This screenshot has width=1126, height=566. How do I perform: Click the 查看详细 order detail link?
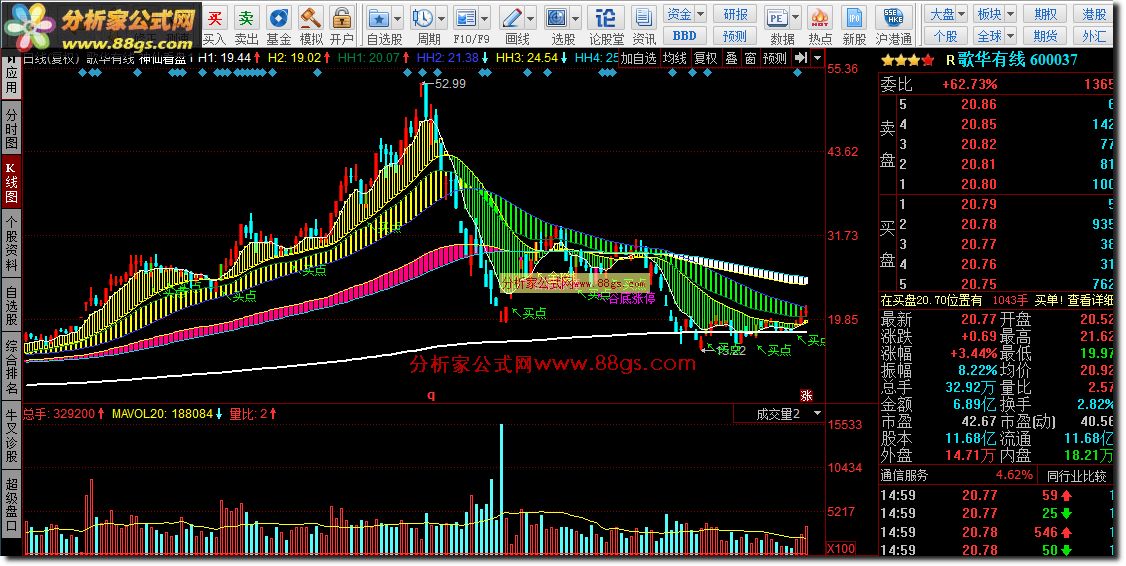pos(1090,300)
